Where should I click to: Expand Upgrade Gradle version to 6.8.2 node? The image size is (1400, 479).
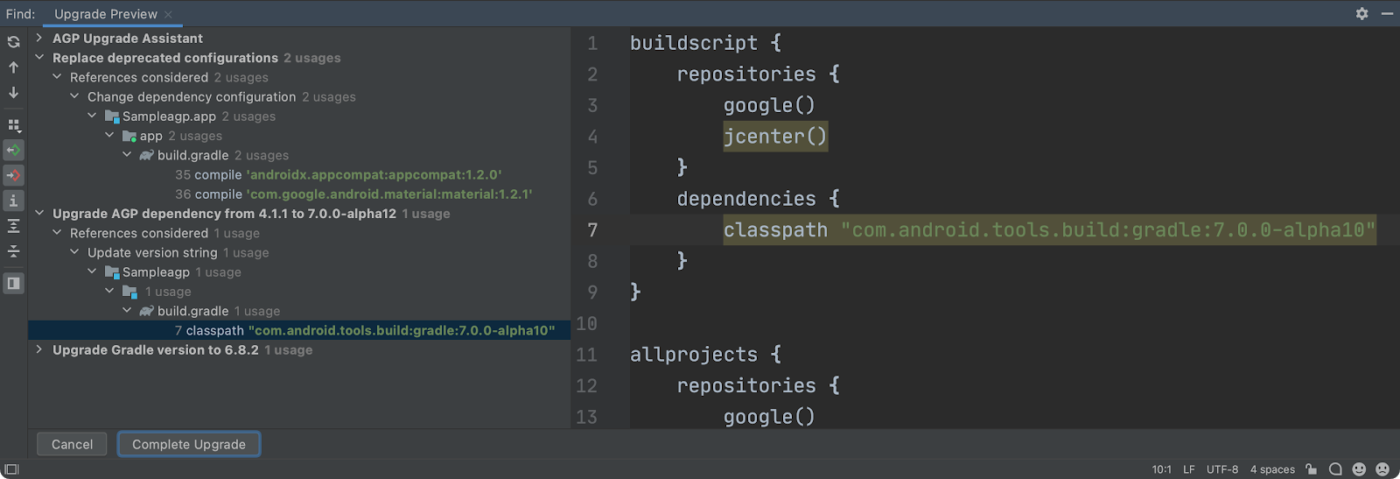[x=39, y=350]
